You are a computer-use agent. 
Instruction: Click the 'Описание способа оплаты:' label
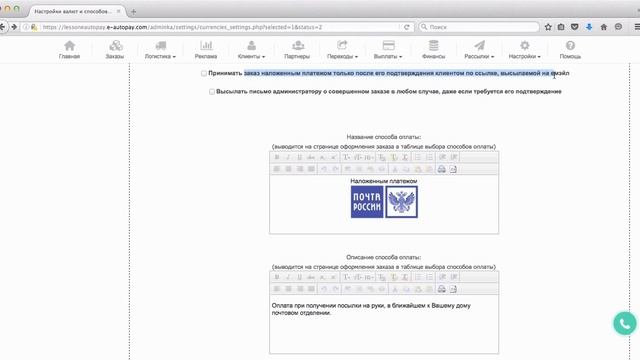(x=384, y=258)
